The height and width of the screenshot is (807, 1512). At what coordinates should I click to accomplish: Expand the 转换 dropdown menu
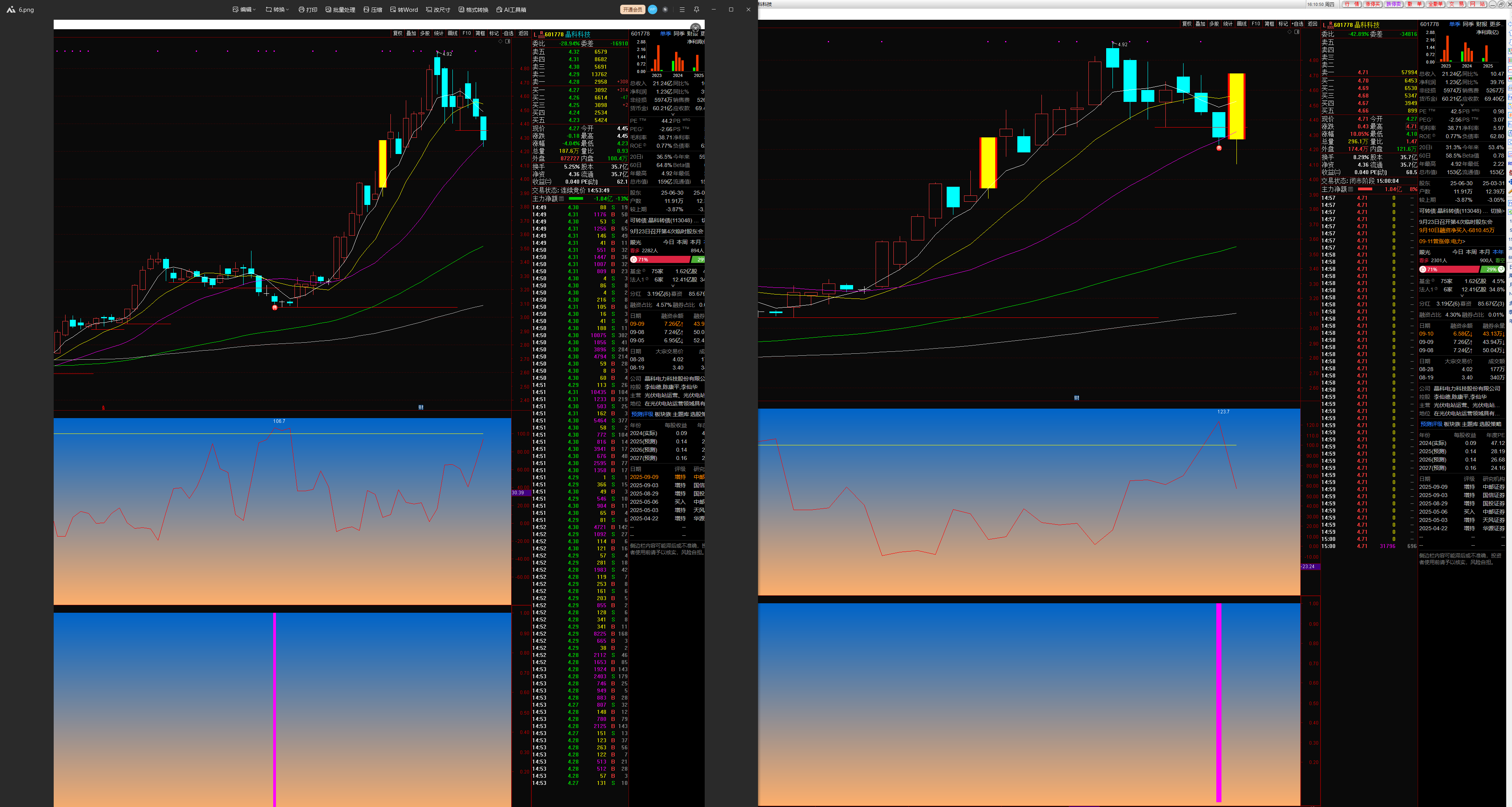pos(277,9)
